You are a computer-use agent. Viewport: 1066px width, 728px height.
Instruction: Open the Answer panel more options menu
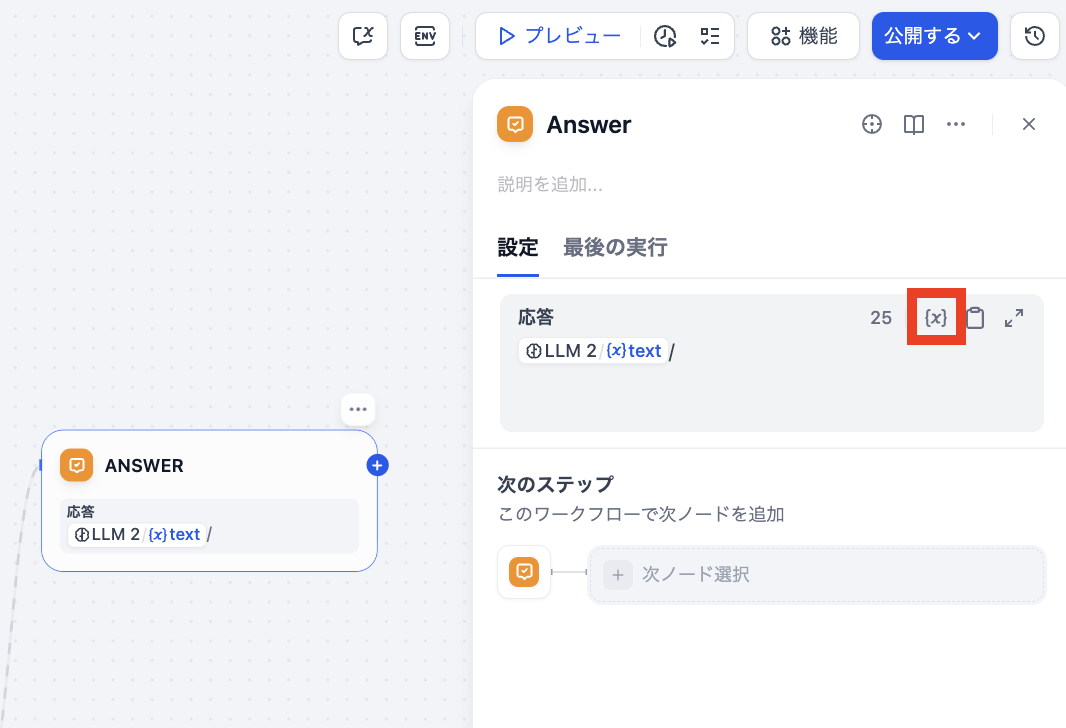(955, 124)
